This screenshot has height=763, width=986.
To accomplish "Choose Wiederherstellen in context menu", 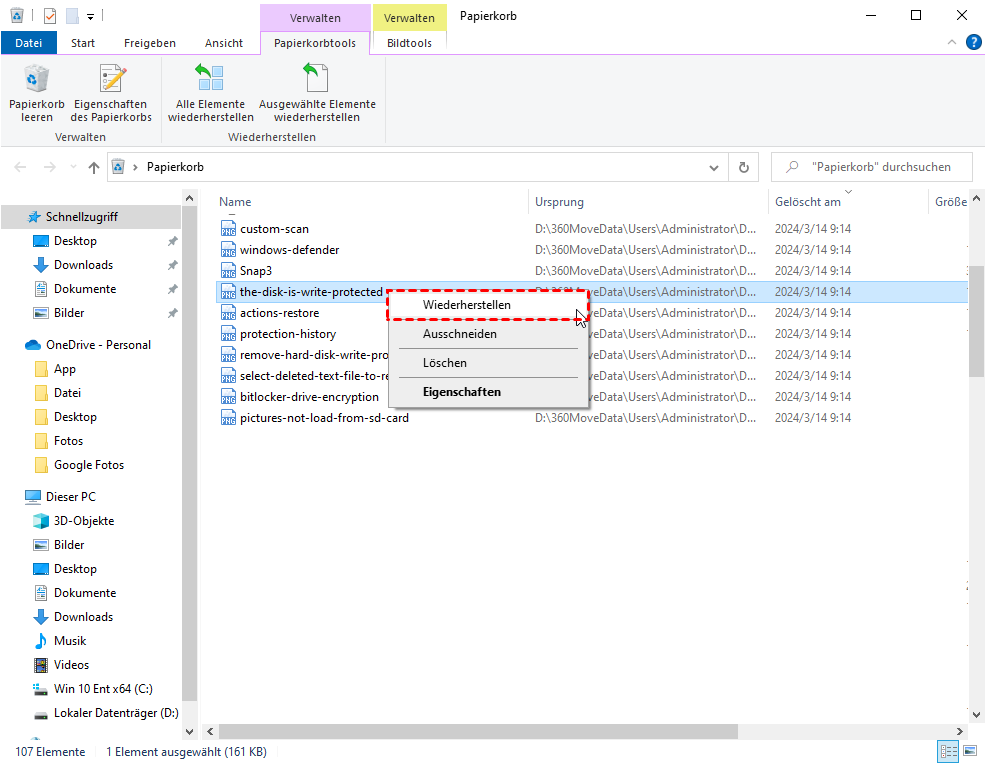I will [466, 305].
